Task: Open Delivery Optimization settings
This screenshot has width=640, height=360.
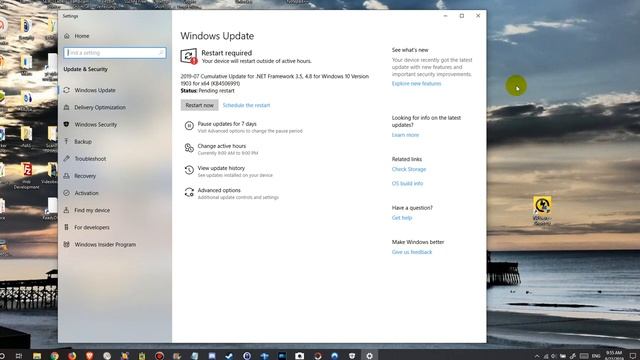Action: tap(100, 107)
